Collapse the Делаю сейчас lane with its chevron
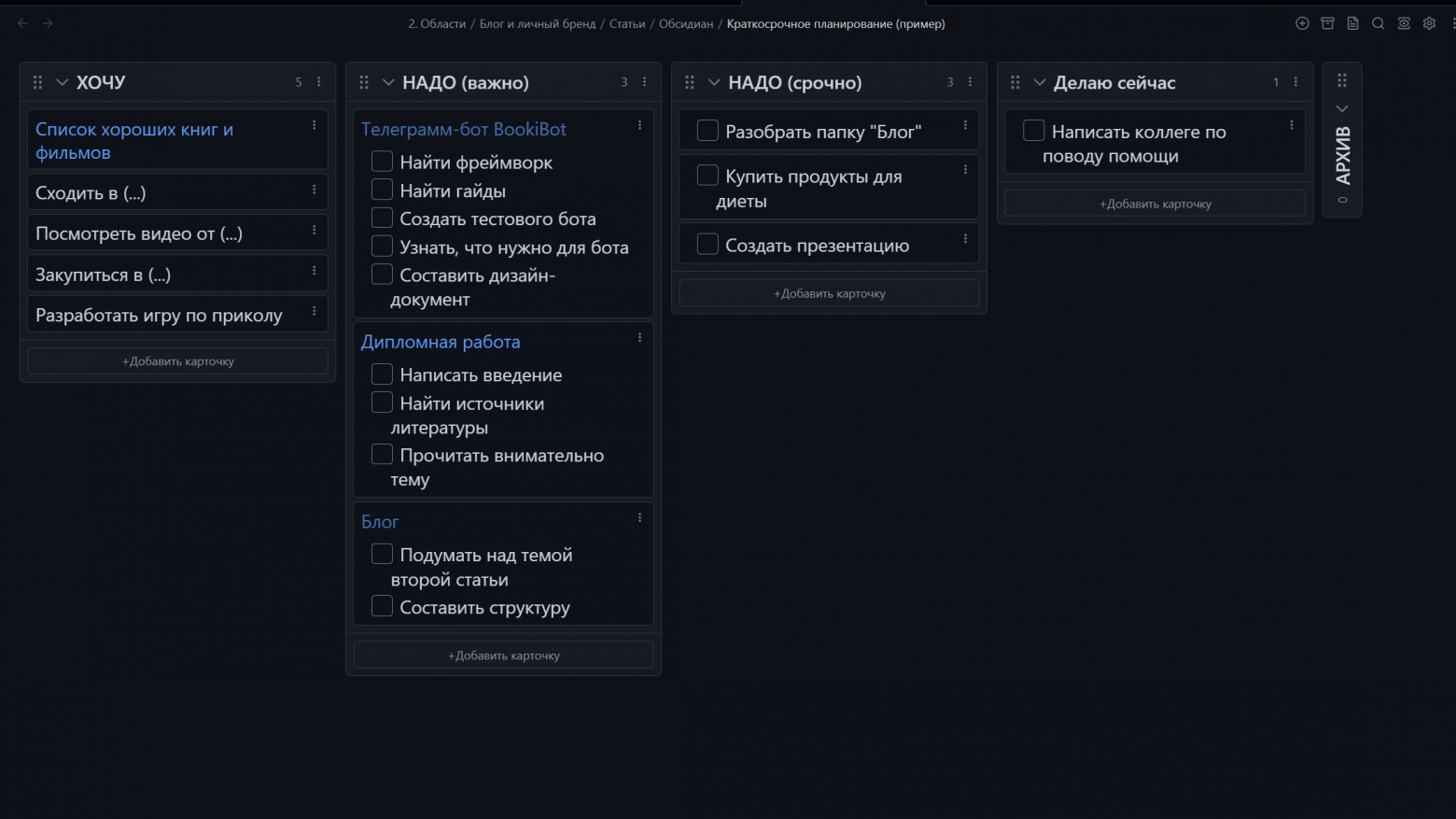The height and width of the screenshot is (819, 1456). (1039, 82)
